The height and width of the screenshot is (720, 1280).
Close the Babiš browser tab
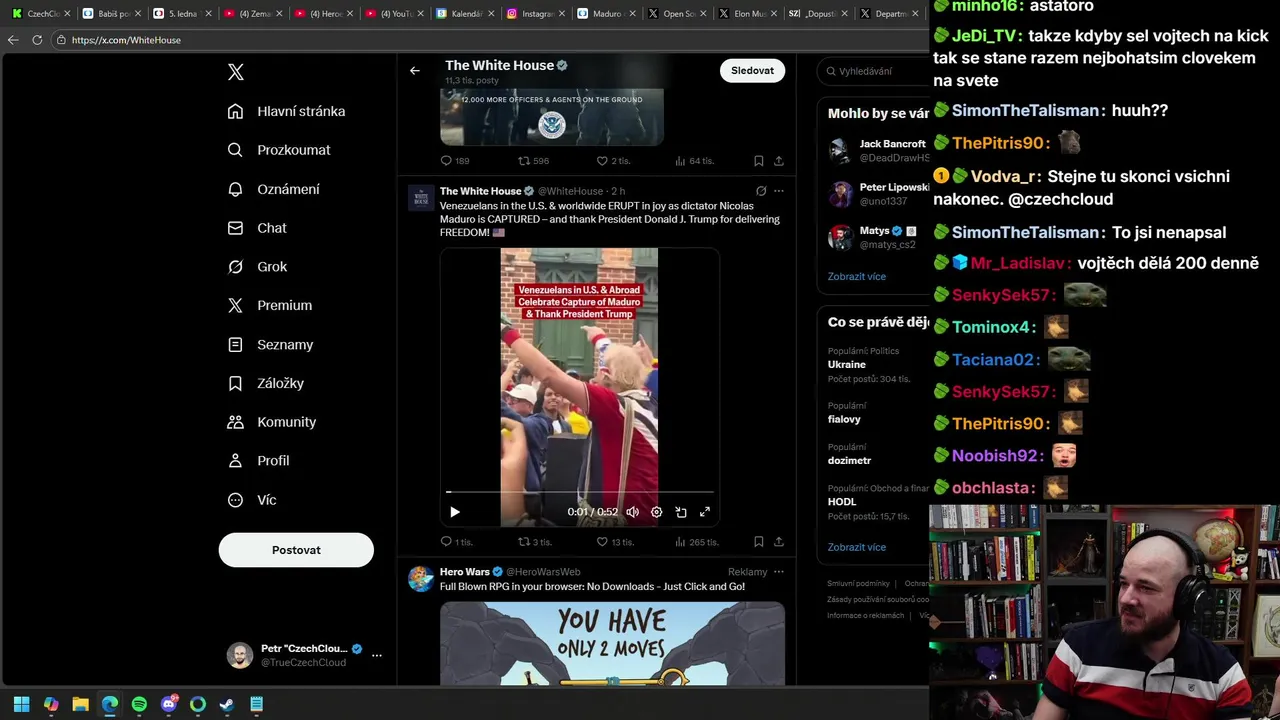pyautogui.click(x=138, y=14)
